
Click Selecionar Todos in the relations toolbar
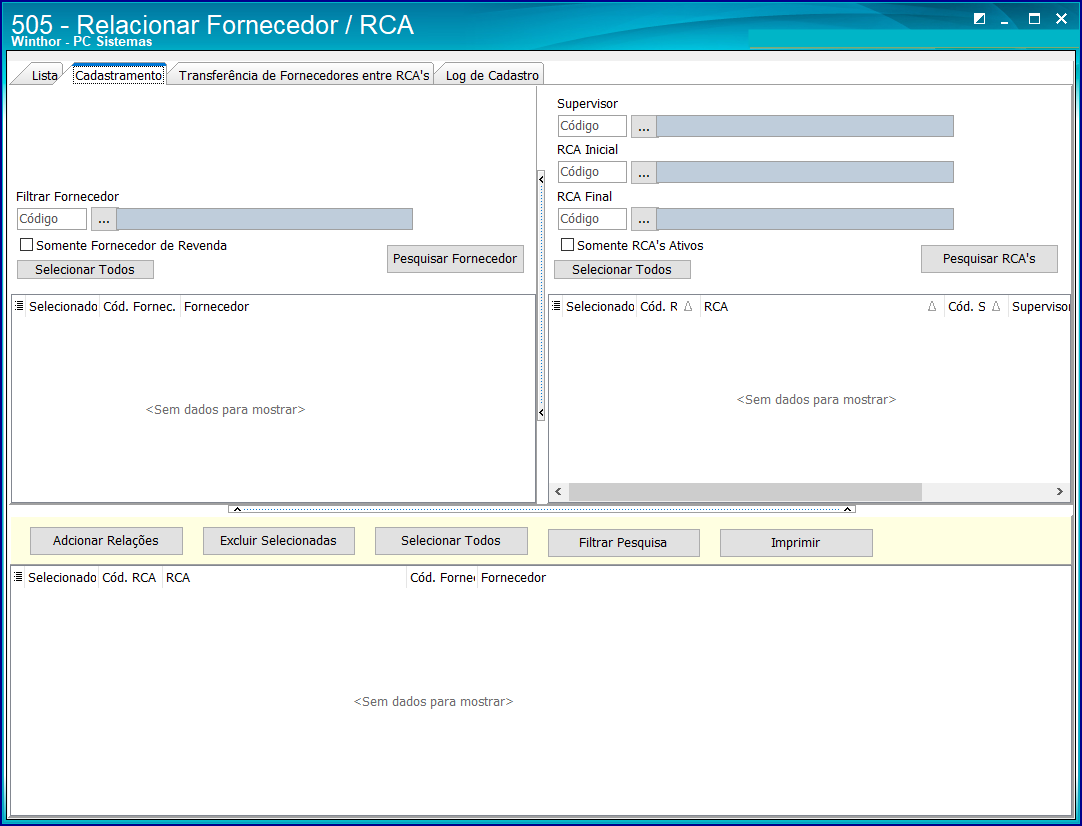tap(451, 541)
